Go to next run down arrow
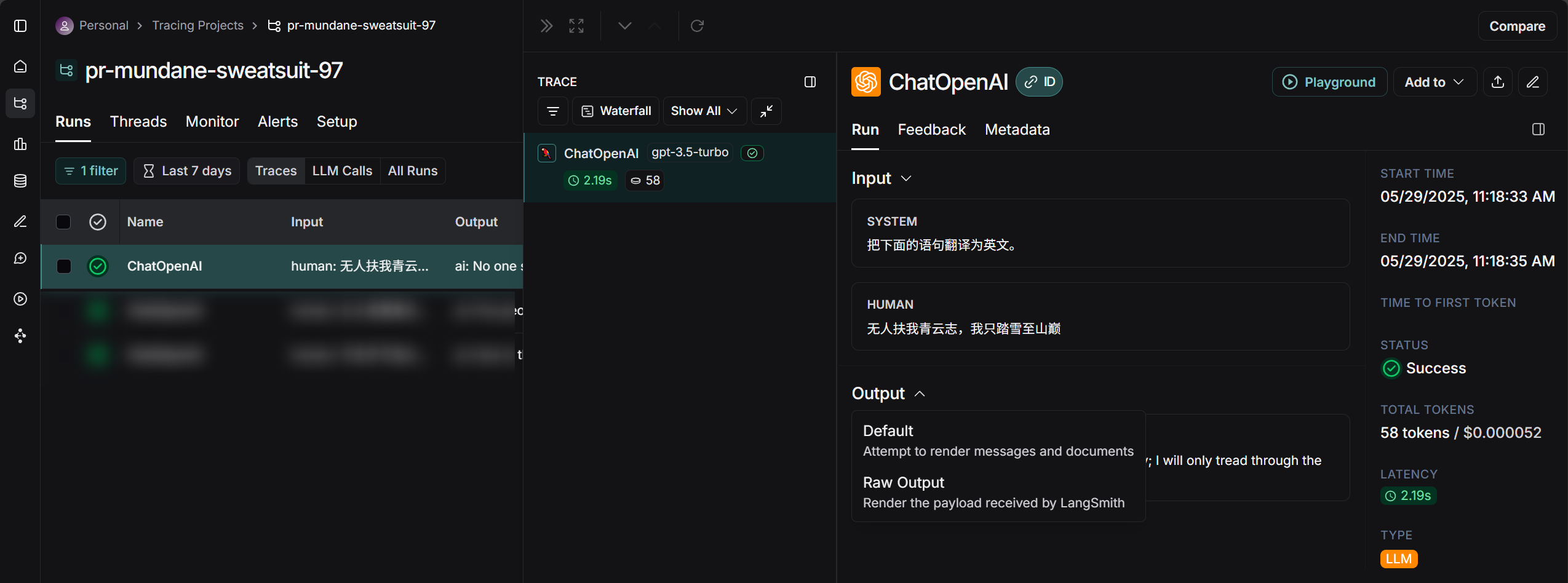Screen dimensions: 1568x583 pos(624,26)
